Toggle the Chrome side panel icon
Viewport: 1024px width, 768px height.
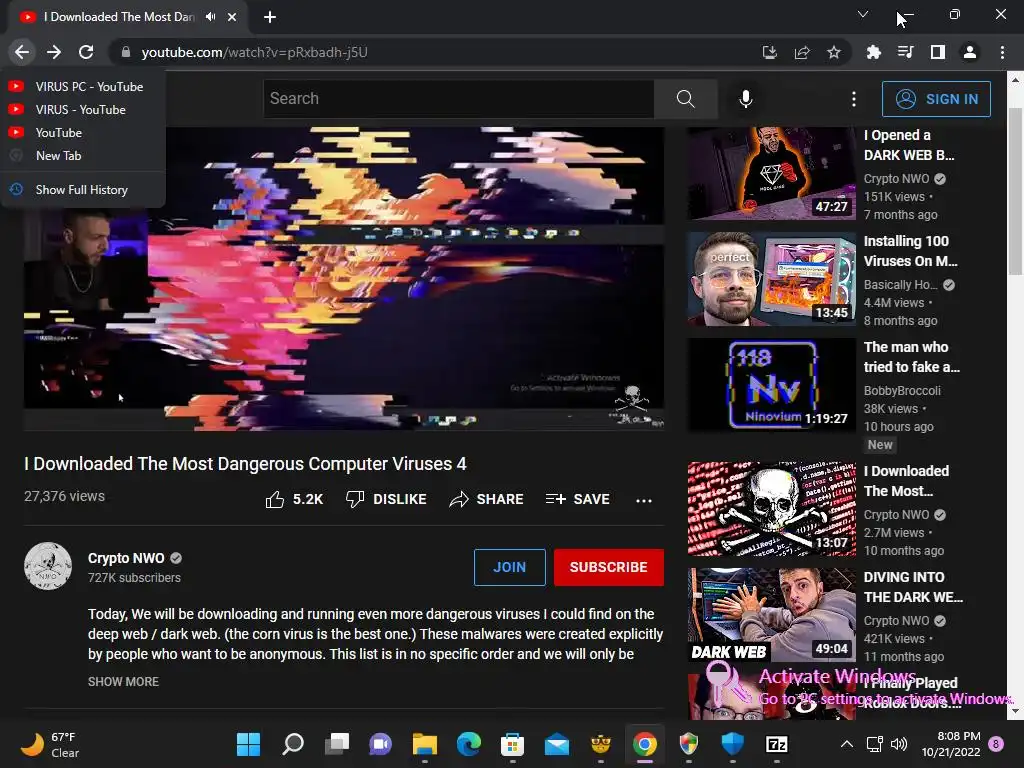[938, 52]
